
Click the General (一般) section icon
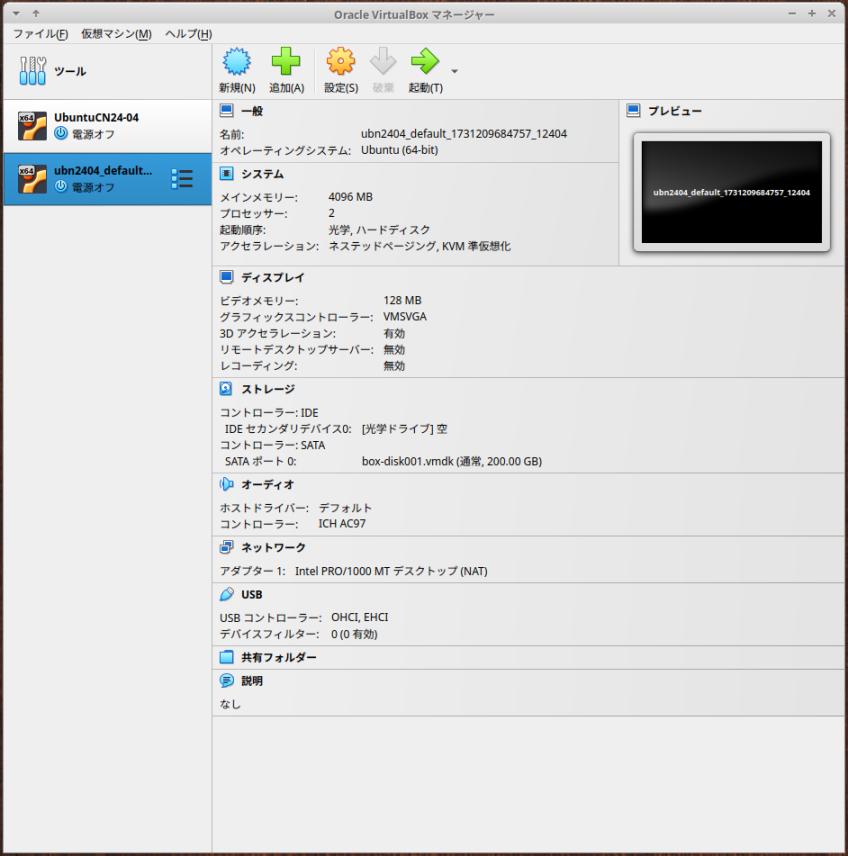(227, 111)
